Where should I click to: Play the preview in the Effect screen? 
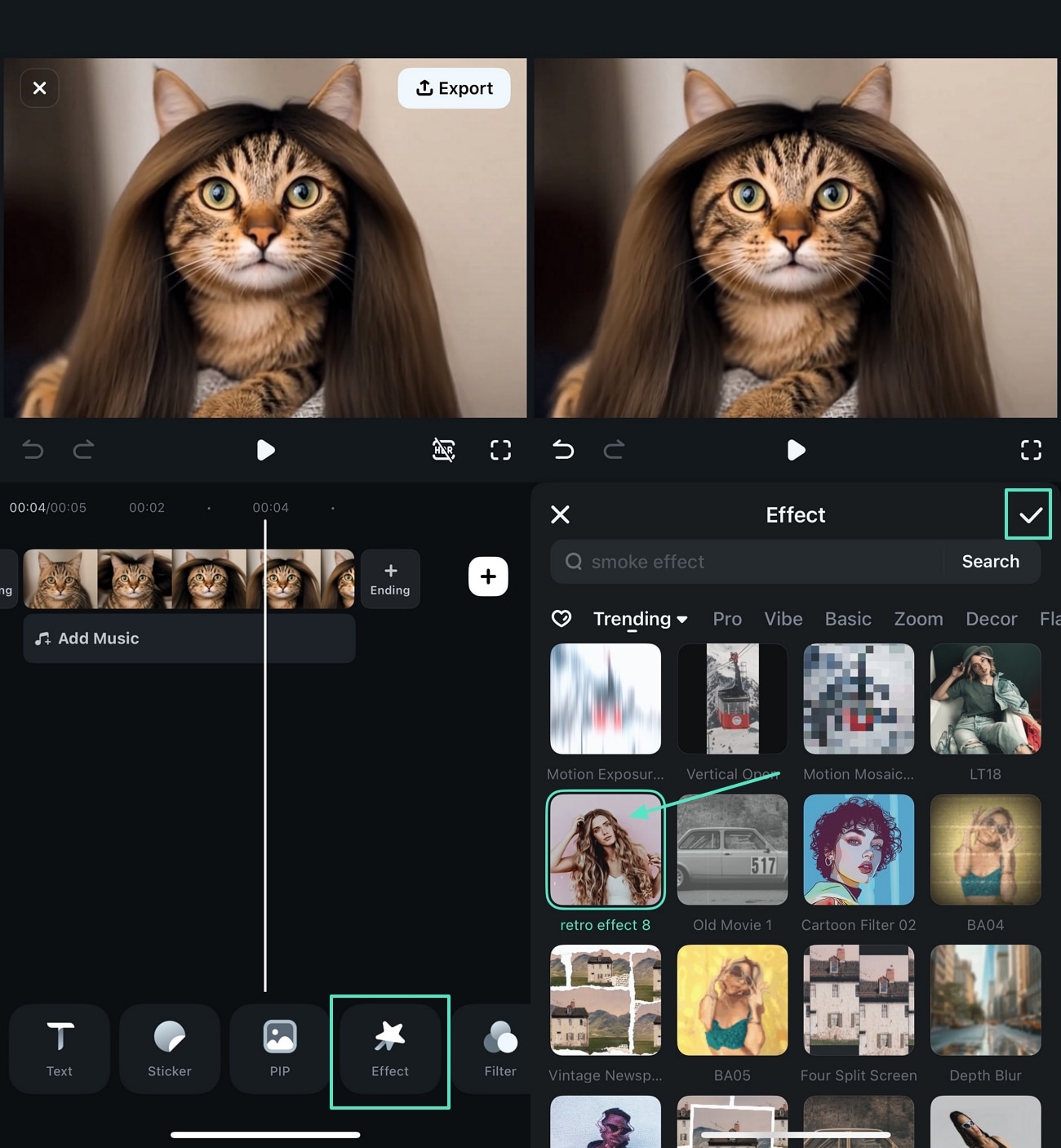[796, 450]
